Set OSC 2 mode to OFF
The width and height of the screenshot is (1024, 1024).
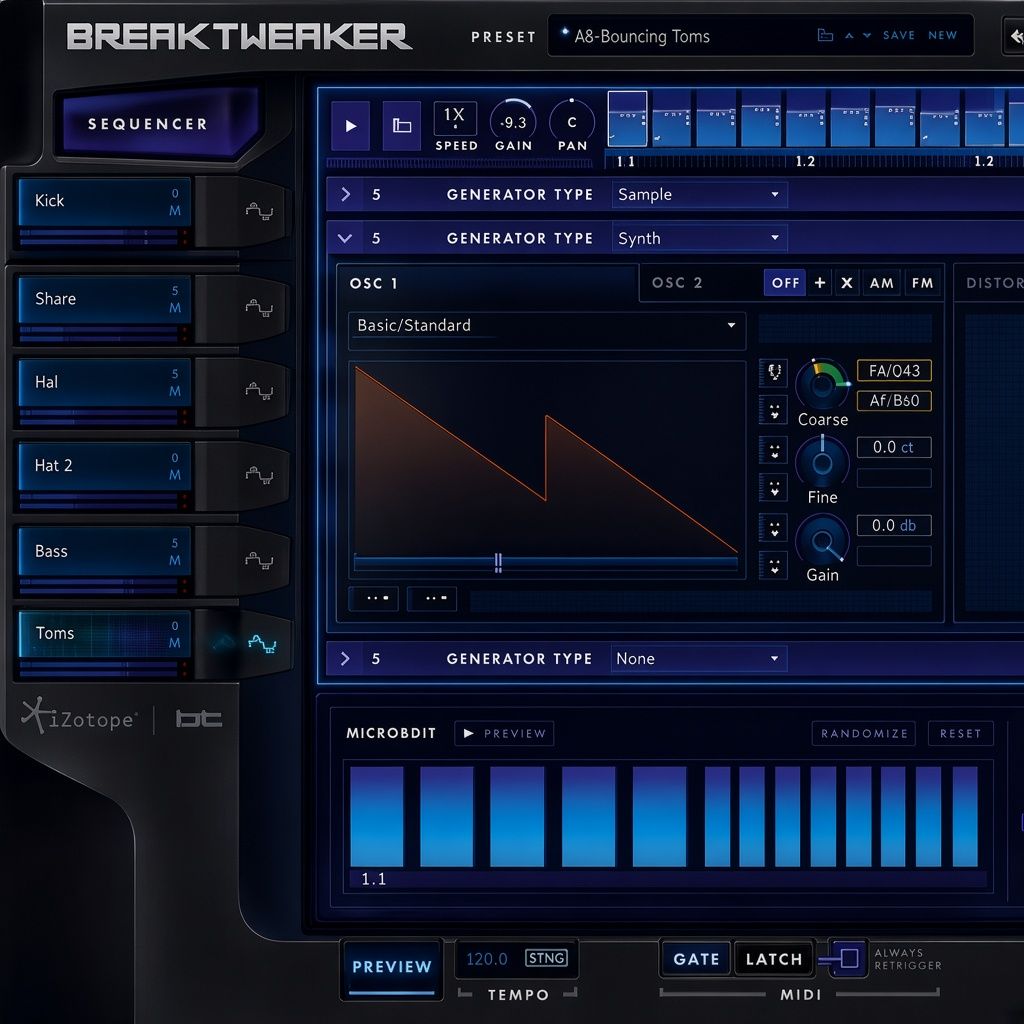[785, 283]
